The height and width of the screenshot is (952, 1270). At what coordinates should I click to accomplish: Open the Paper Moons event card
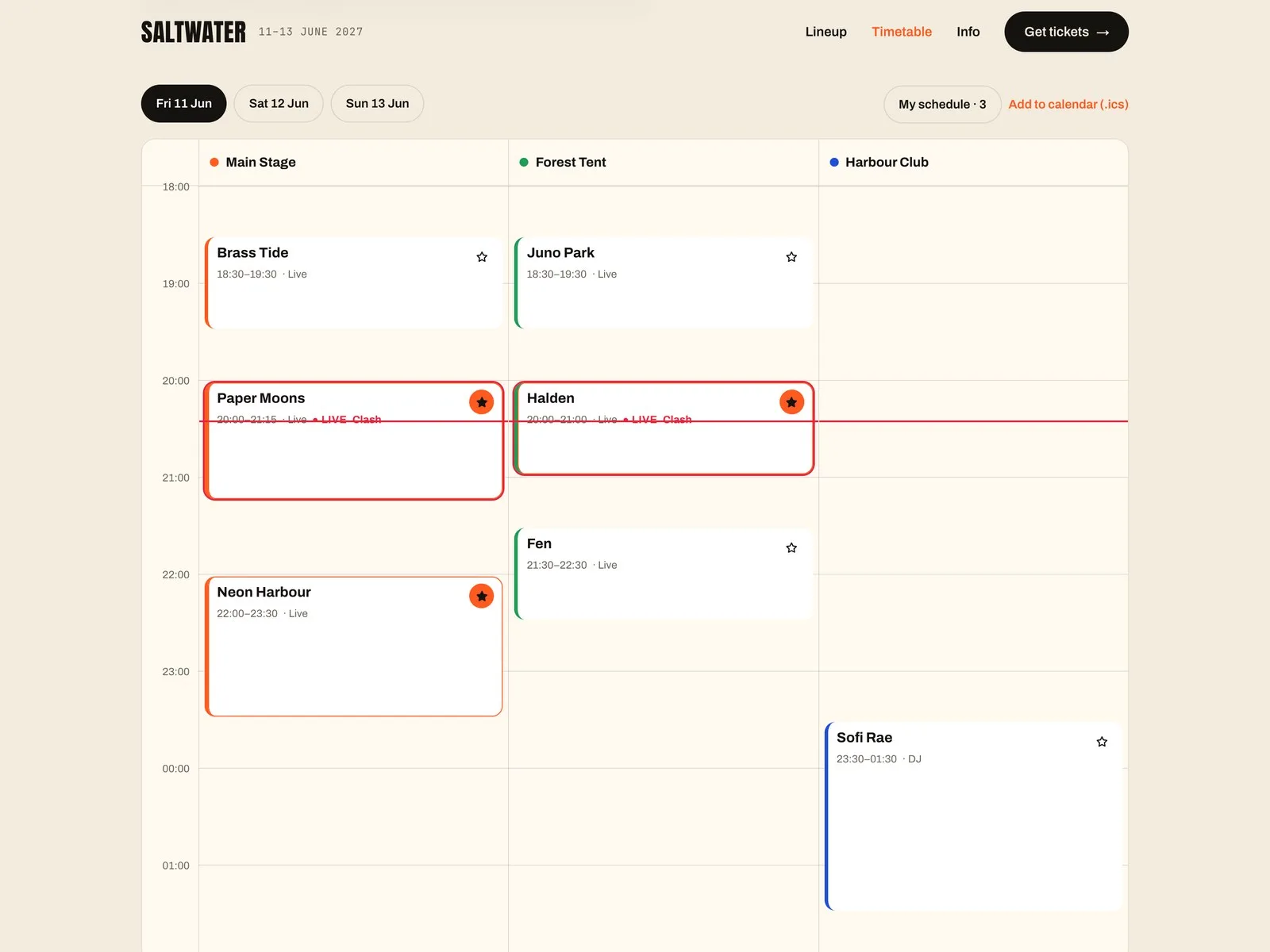354,441
